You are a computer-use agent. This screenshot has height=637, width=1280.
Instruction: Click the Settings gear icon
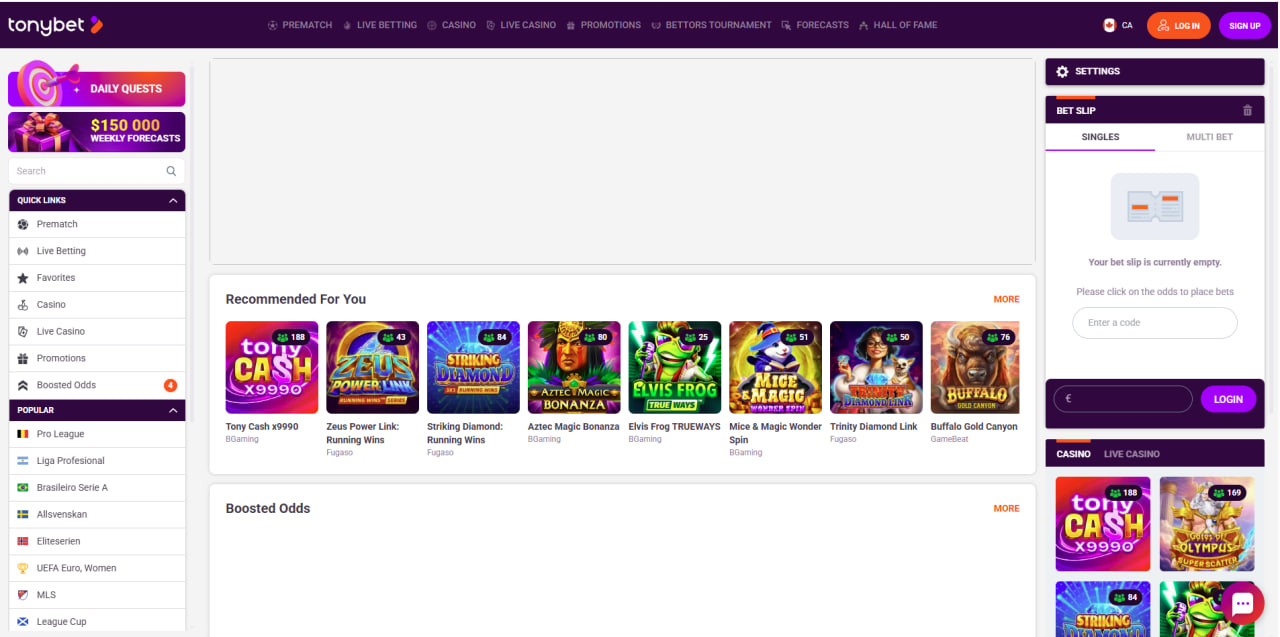1062,72
